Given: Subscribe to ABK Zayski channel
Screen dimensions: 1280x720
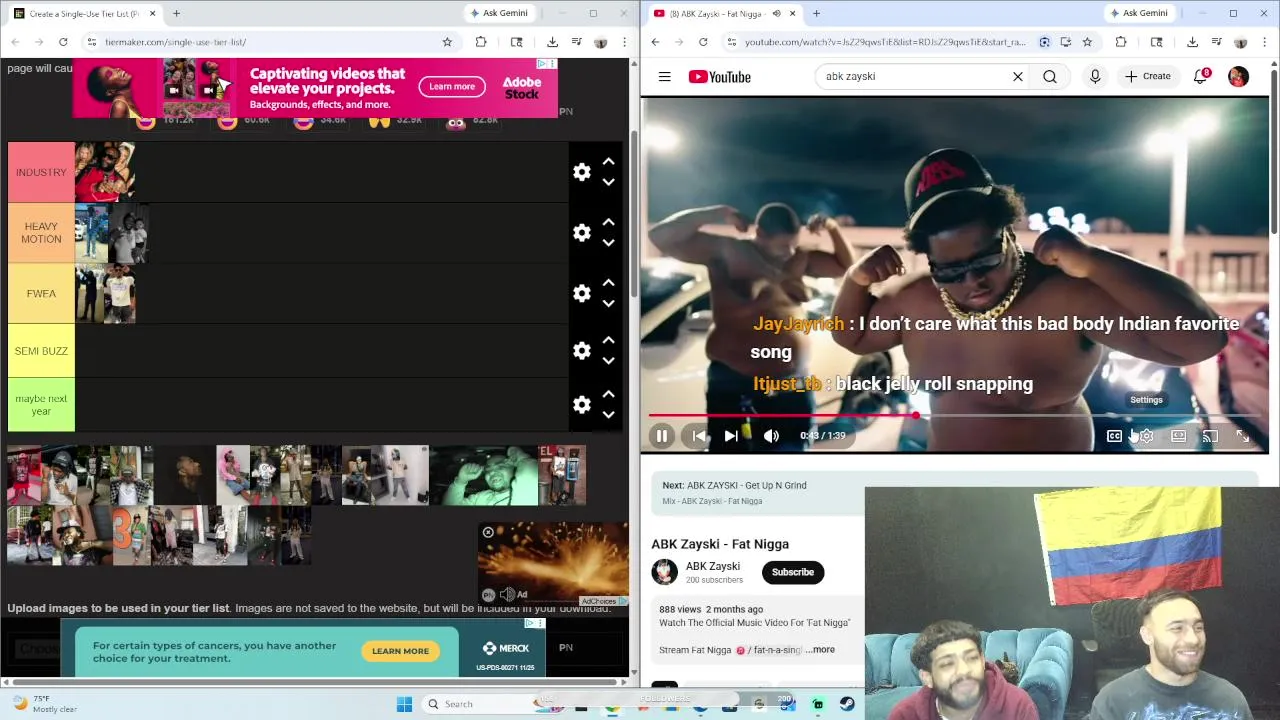Looking at the screenshot, I should (793, 572).
